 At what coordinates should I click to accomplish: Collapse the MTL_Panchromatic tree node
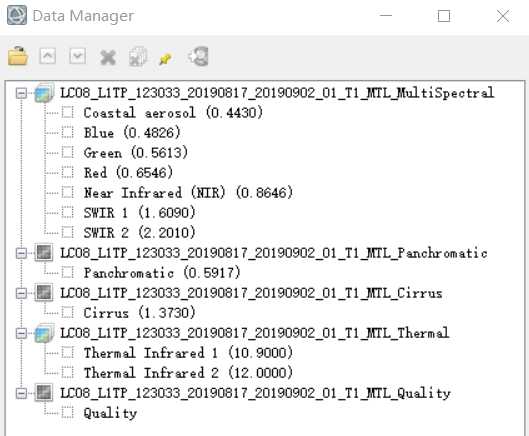(x=21, y=253)
